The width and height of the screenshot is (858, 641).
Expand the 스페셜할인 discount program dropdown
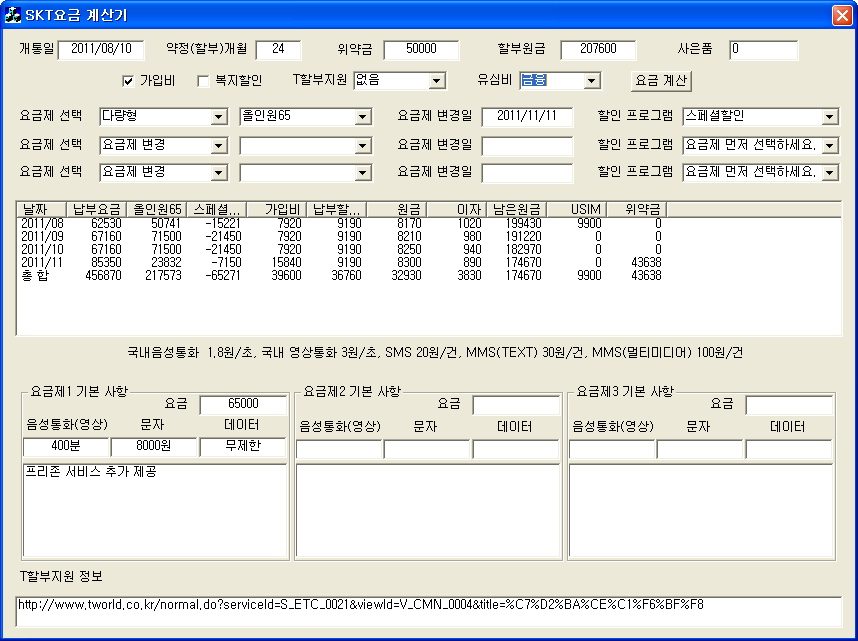830,117
